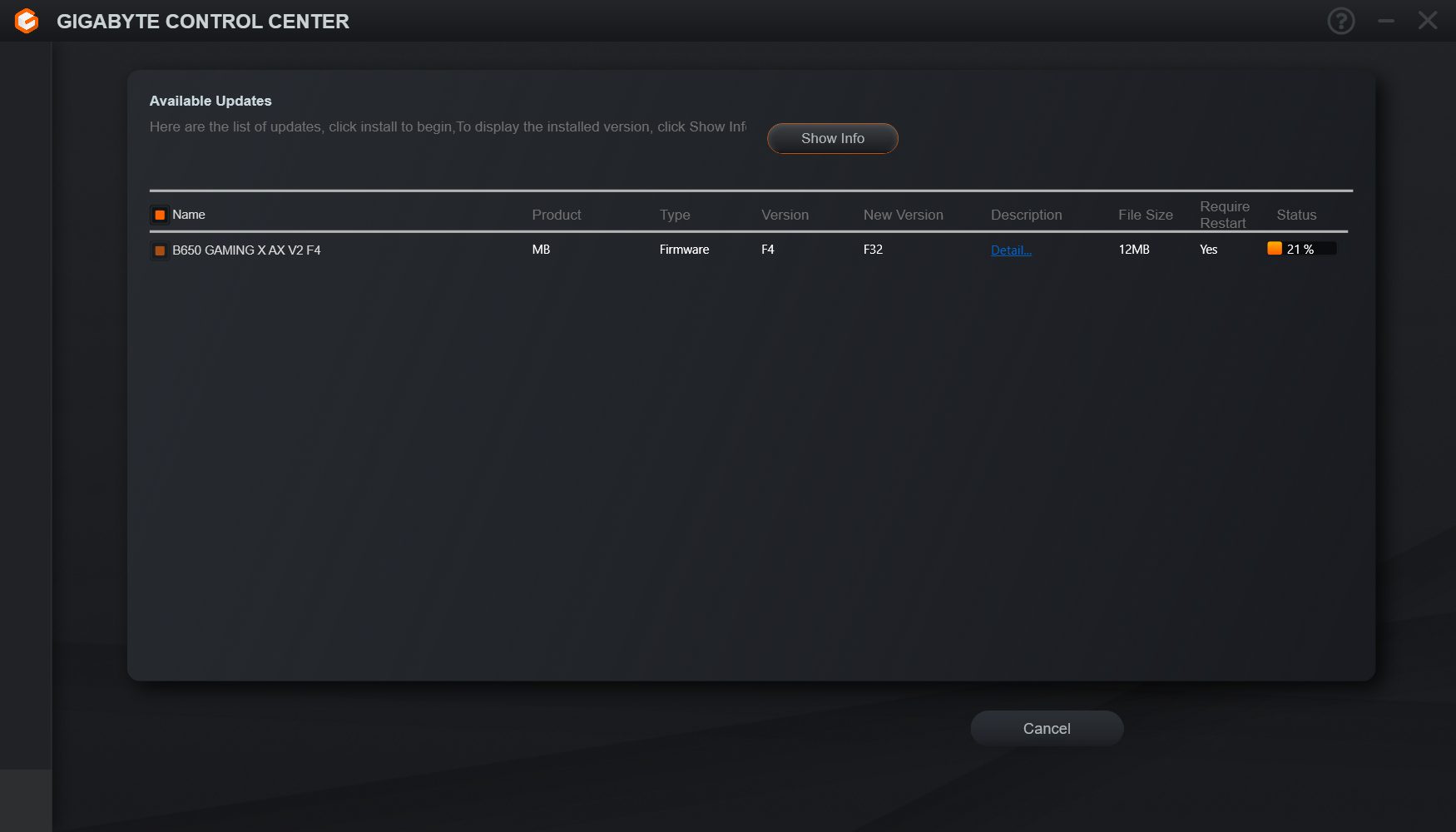Click the Version column header
The width and height of the screenshot is (1456, 832).
[785, 215]
